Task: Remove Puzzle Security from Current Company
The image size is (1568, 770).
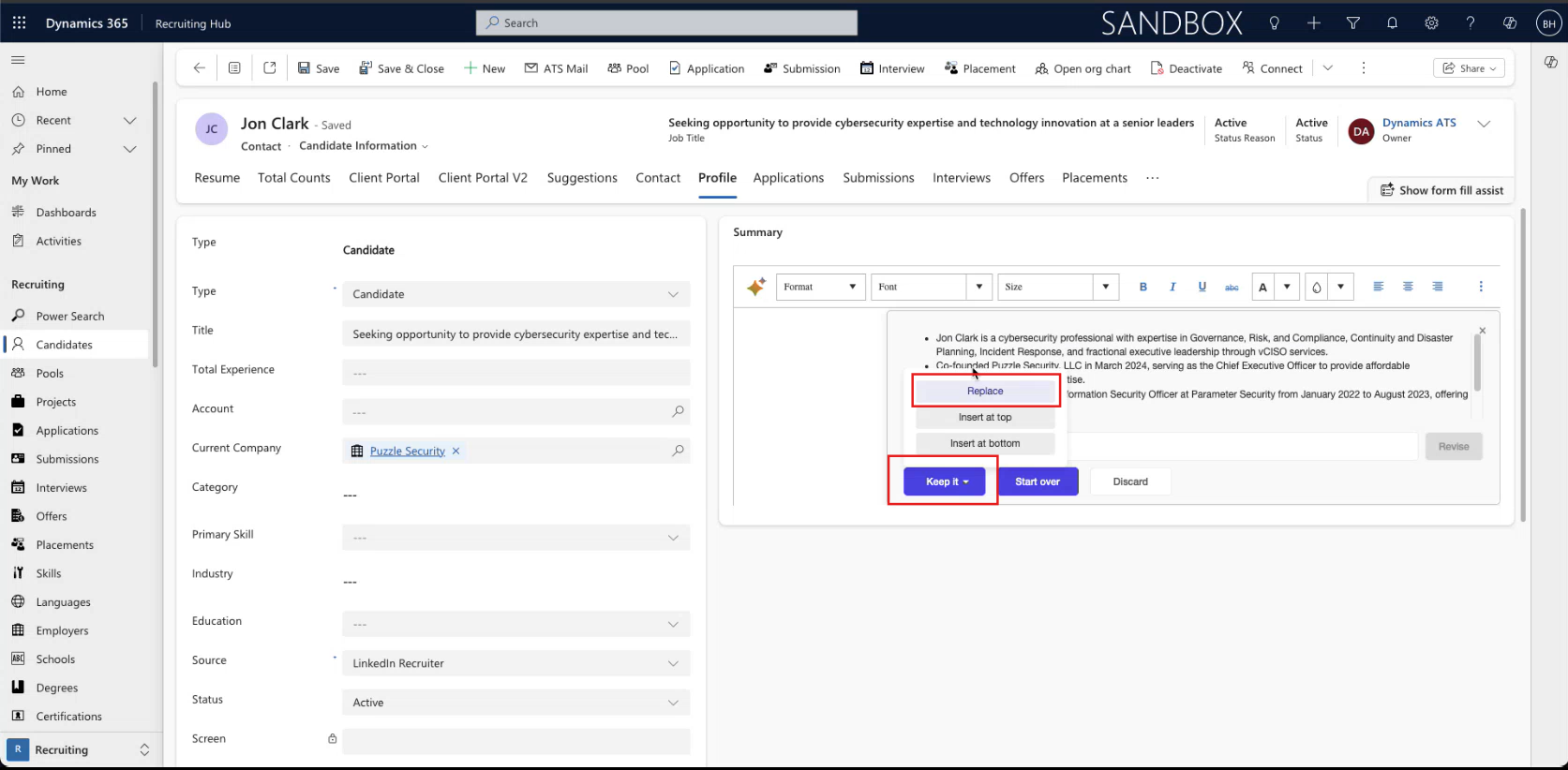Action: tap(456, 451)
